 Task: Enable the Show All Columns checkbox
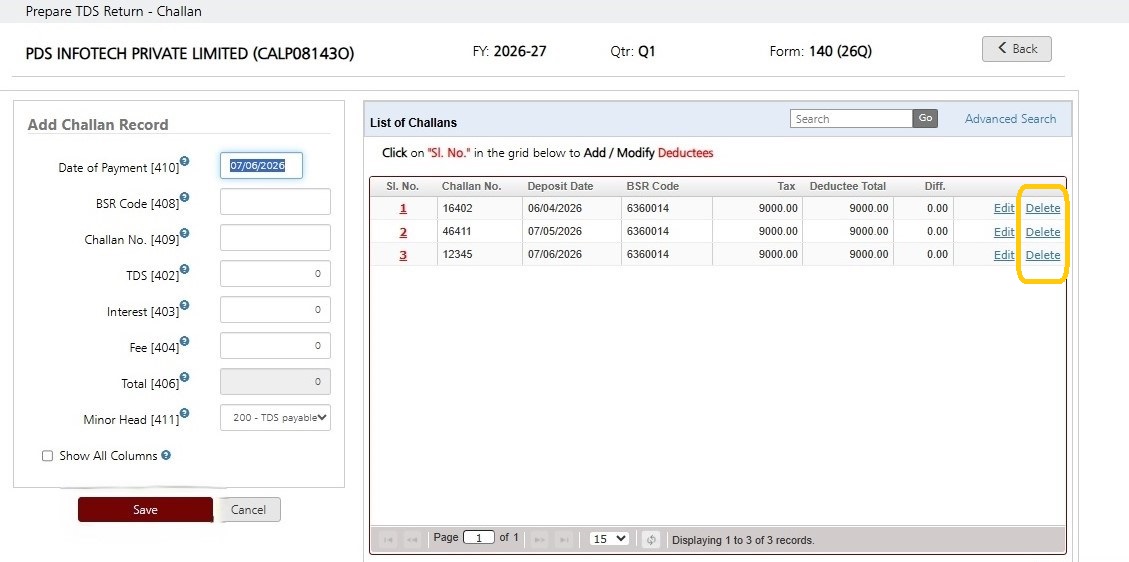48,456
